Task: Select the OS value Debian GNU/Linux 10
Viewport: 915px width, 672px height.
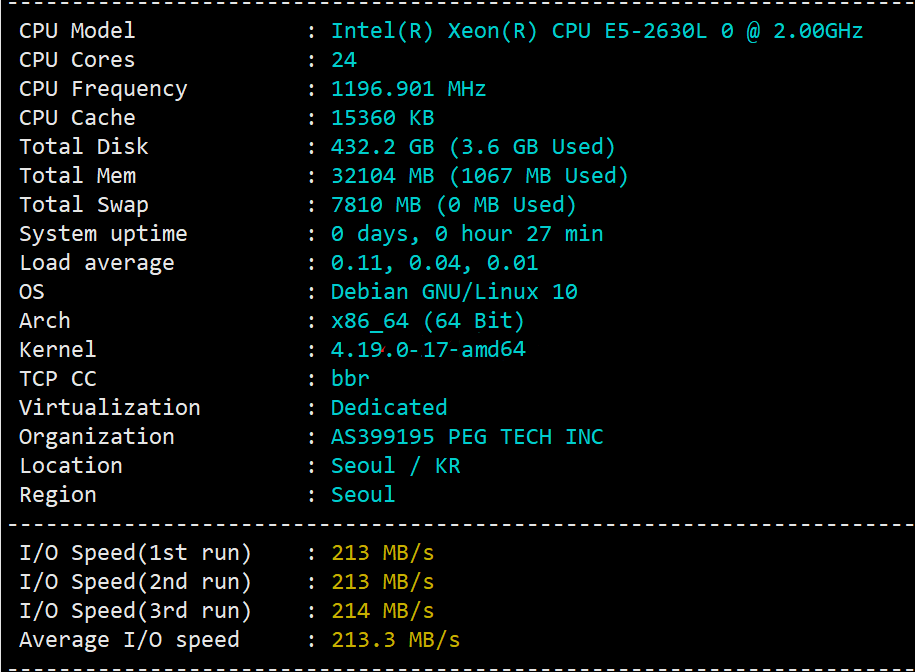Action: click(454, 292)
